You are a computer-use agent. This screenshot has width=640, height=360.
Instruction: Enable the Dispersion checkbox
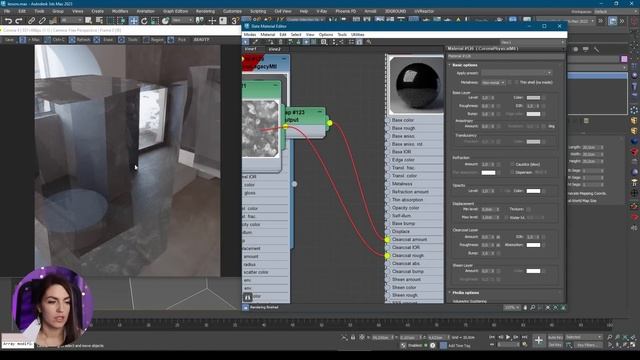pos(512,172)
